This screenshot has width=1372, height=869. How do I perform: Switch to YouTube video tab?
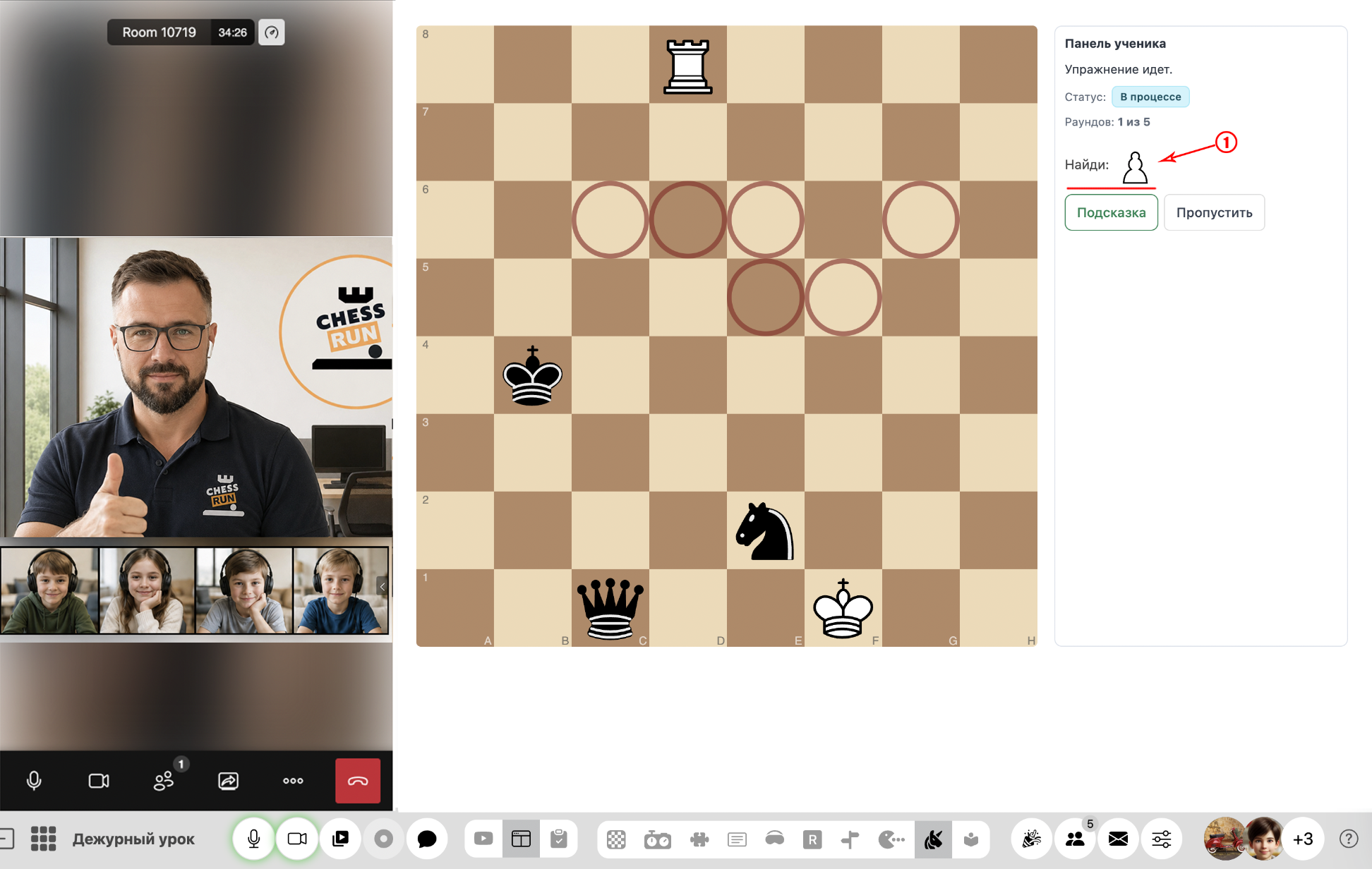(483, 839)
